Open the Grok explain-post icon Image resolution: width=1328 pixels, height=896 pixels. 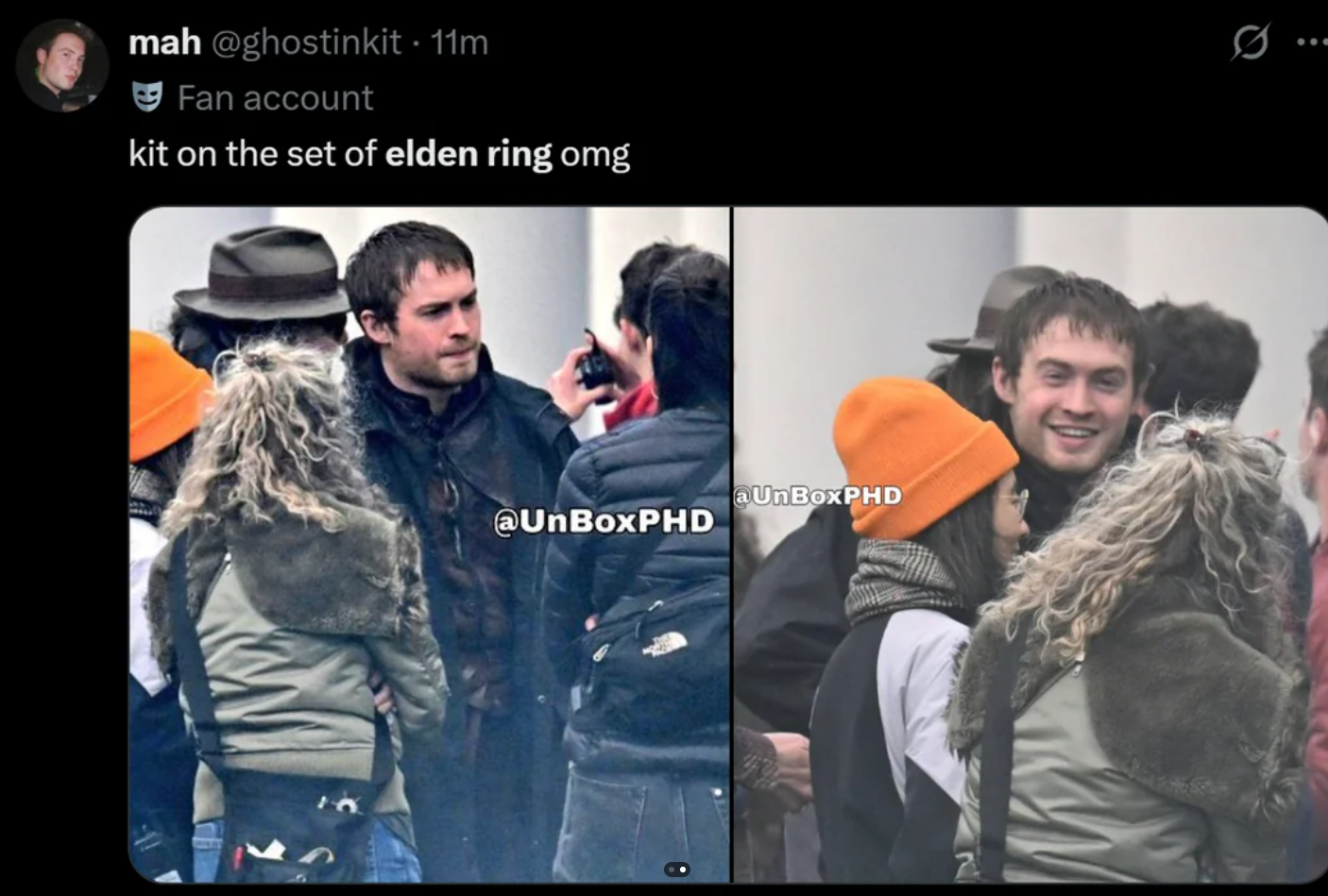[x=1251, y=42]
